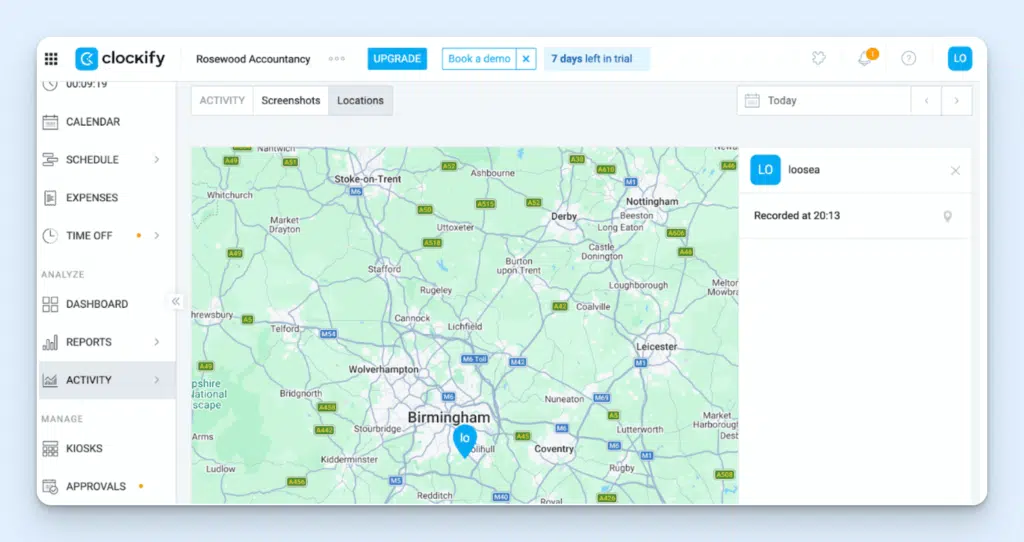Click Rosewood Accountancy workspace name
This screenshot has height=542, width=1024.
point(253,59)
